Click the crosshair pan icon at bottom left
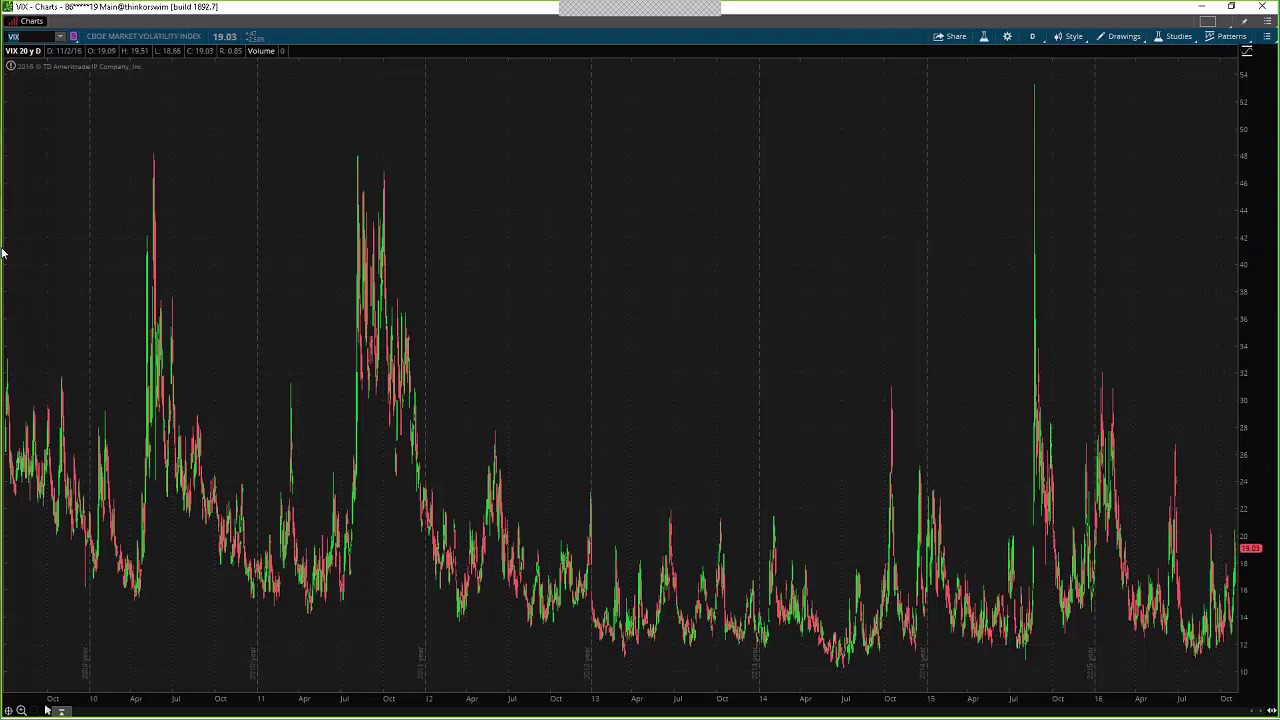 pyautogui.click(x=8, y=711)
